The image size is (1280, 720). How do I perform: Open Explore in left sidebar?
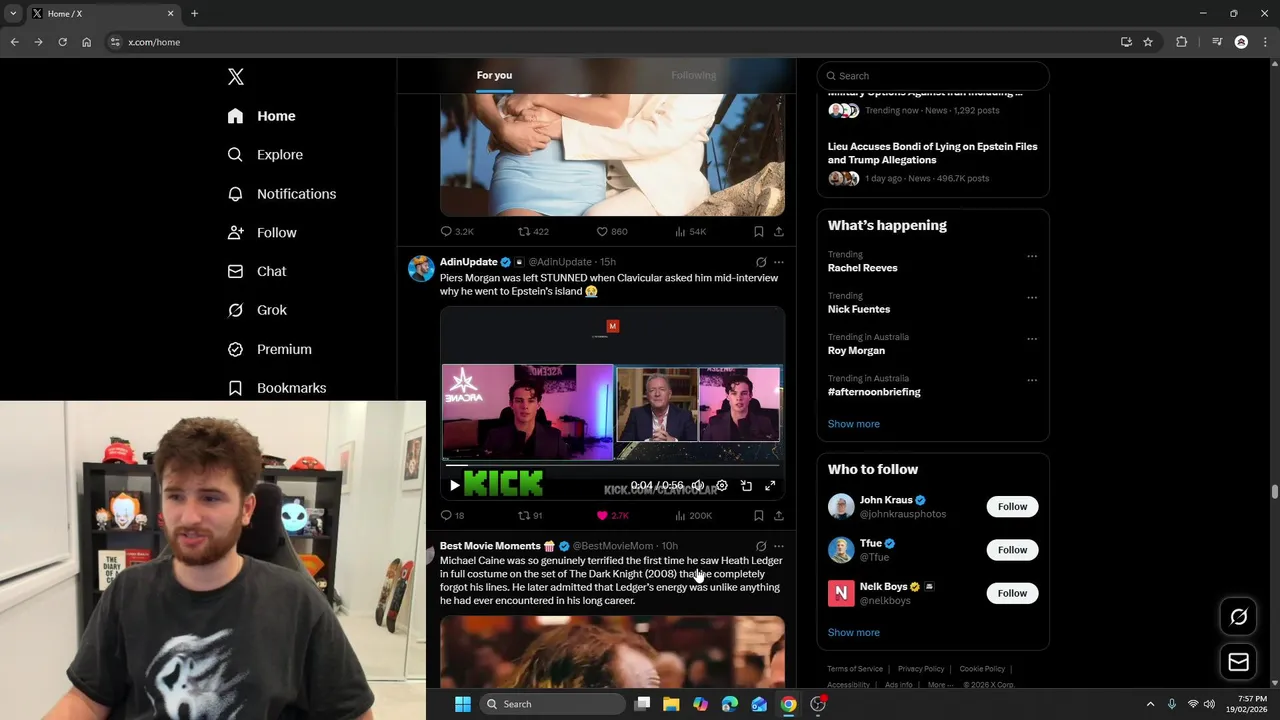[265, 155]
